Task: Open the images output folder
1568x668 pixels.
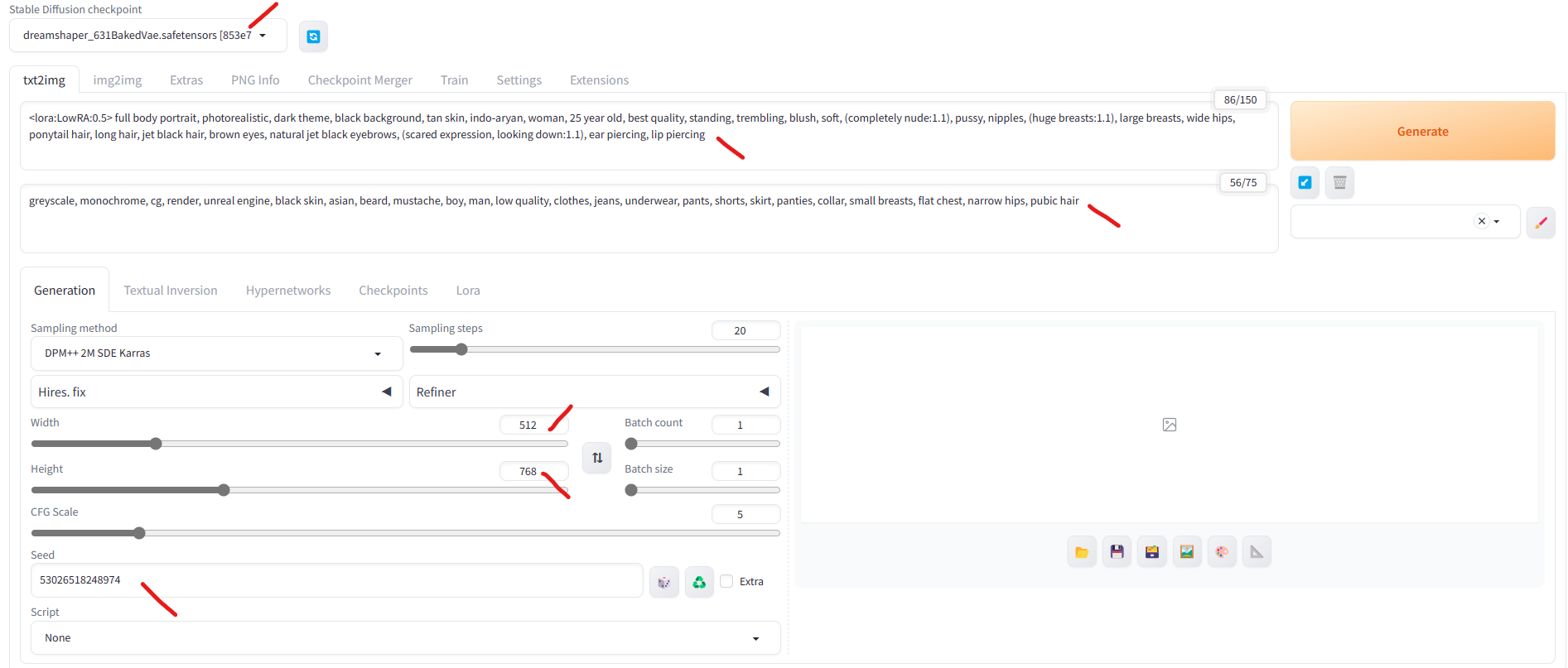Action: click(x=1082, y=552)
